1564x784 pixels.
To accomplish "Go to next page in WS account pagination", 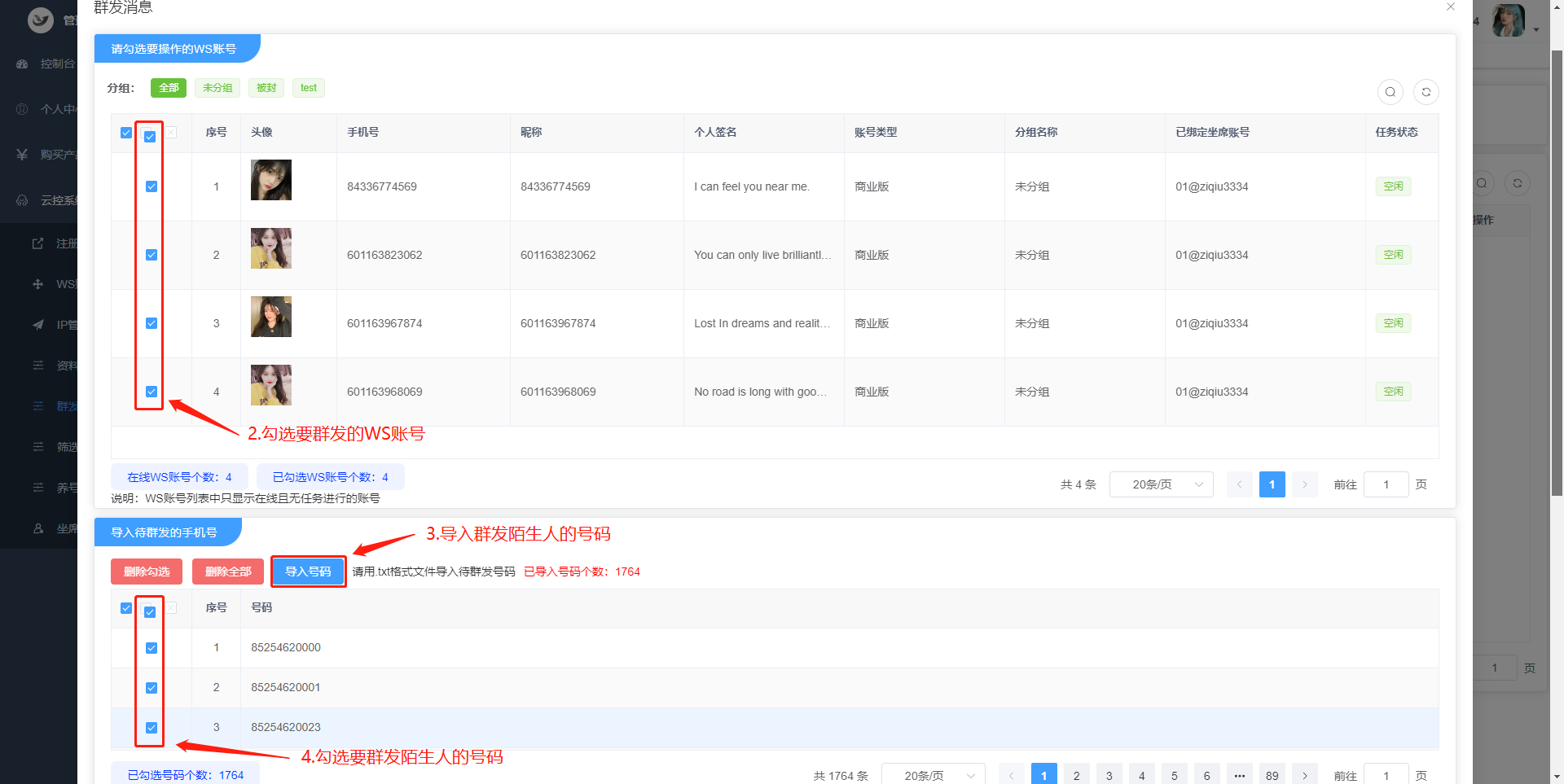I will pyautogui.click(x=1305, y=484).
